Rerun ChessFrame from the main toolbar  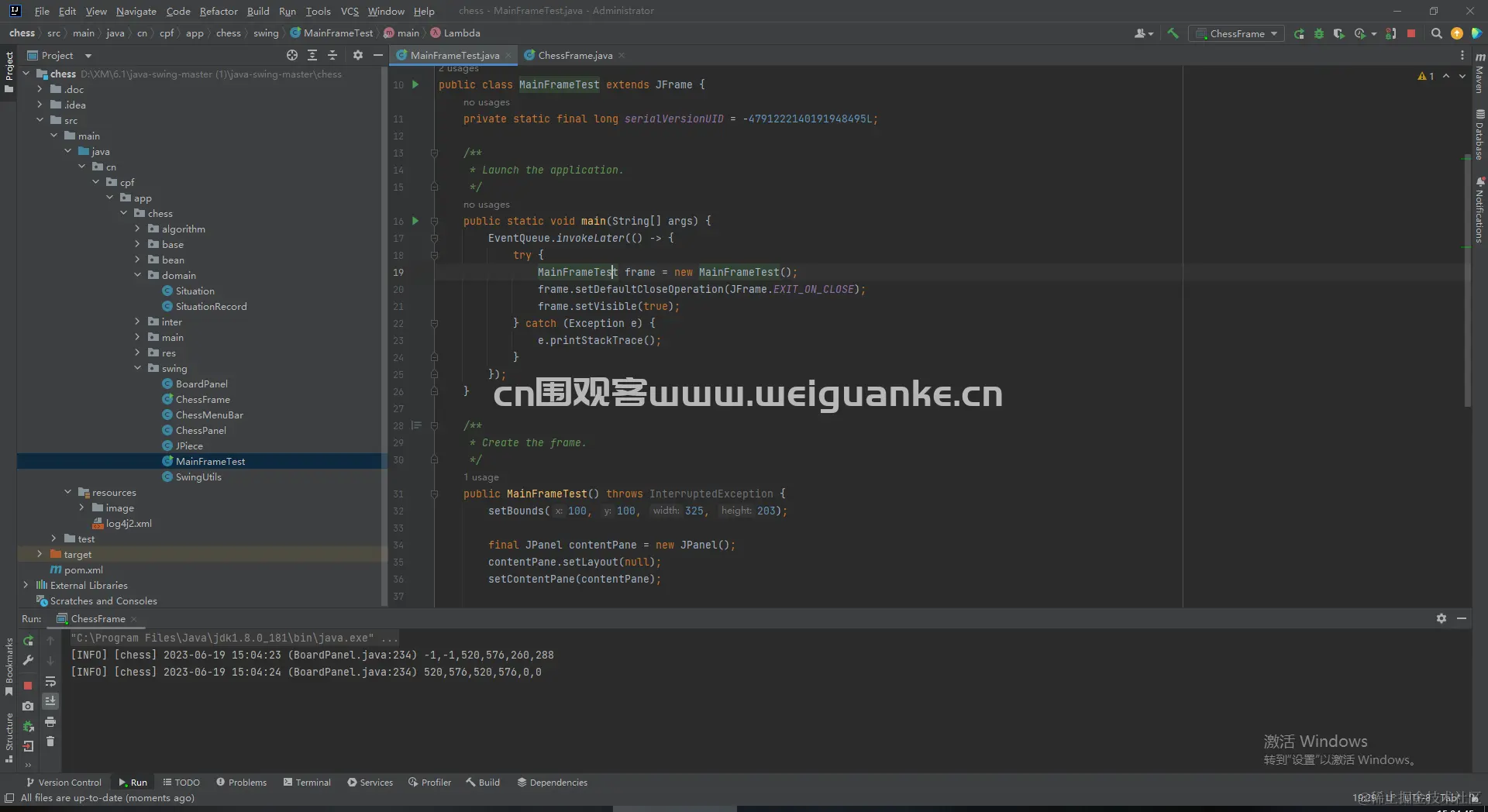click(x=1299, y=33)
